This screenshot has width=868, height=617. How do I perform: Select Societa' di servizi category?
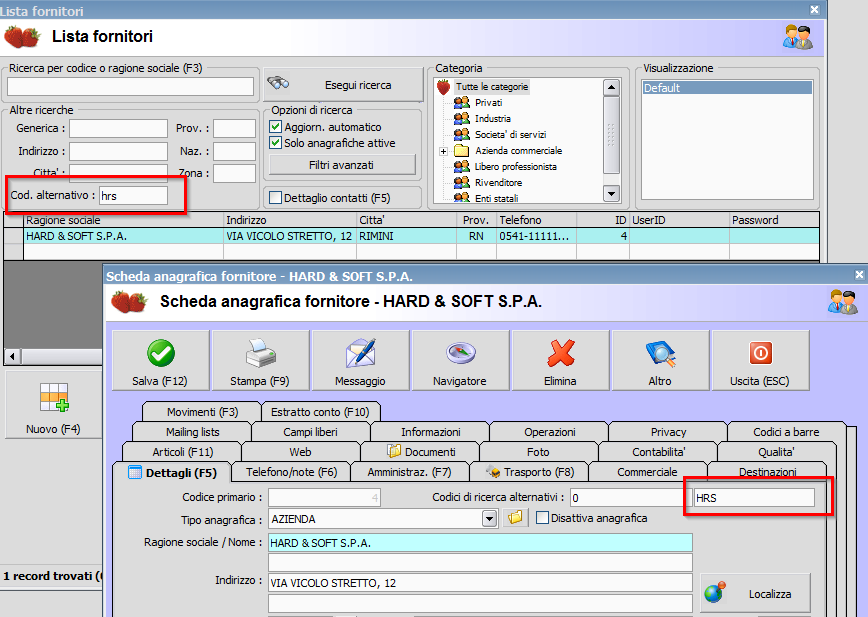(x=510, y=134)
